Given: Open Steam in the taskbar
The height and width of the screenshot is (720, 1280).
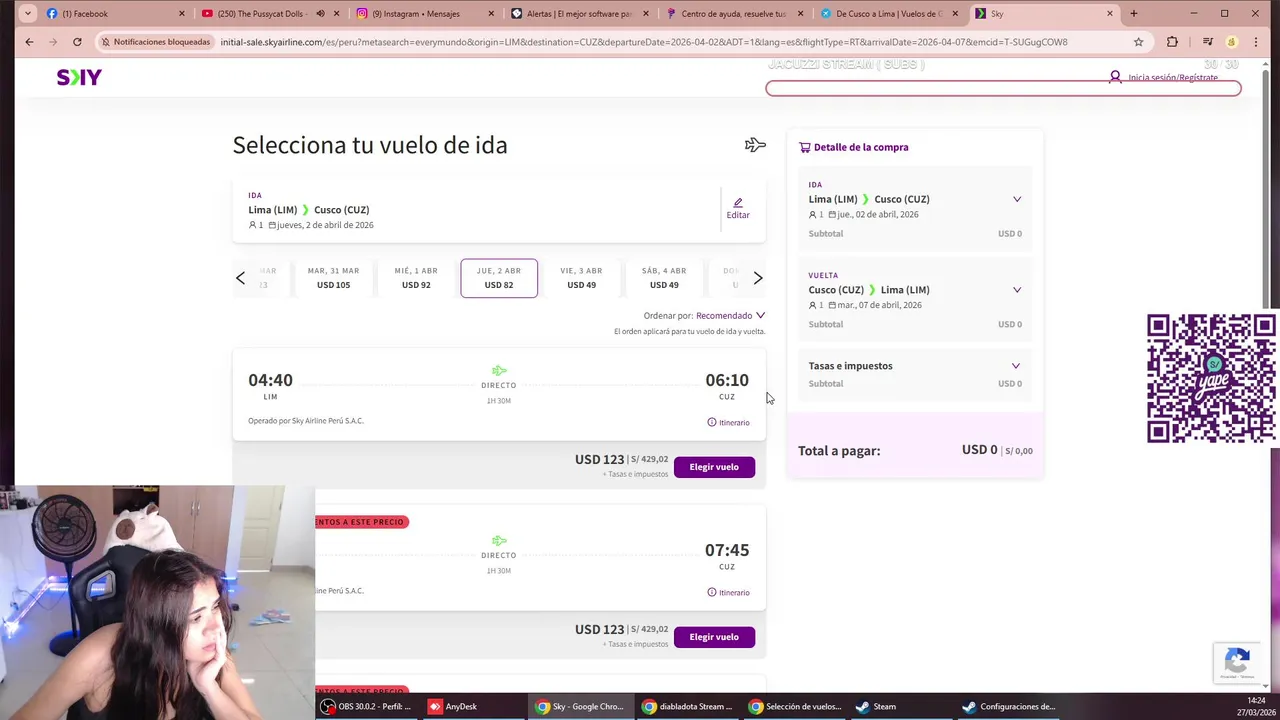Looking at the screenshot, I should click(x=875, y=706).
